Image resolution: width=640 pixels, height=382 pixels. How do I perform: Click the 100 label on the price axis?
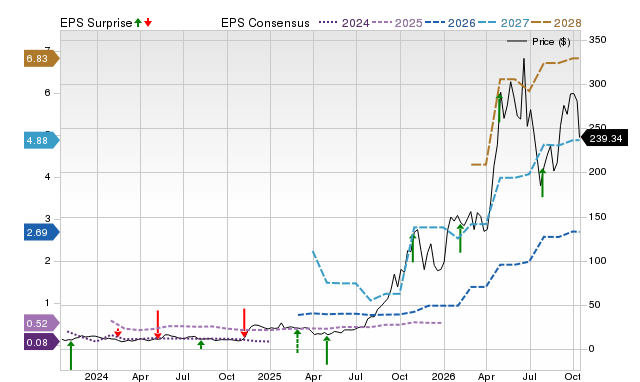click(598, 261)
